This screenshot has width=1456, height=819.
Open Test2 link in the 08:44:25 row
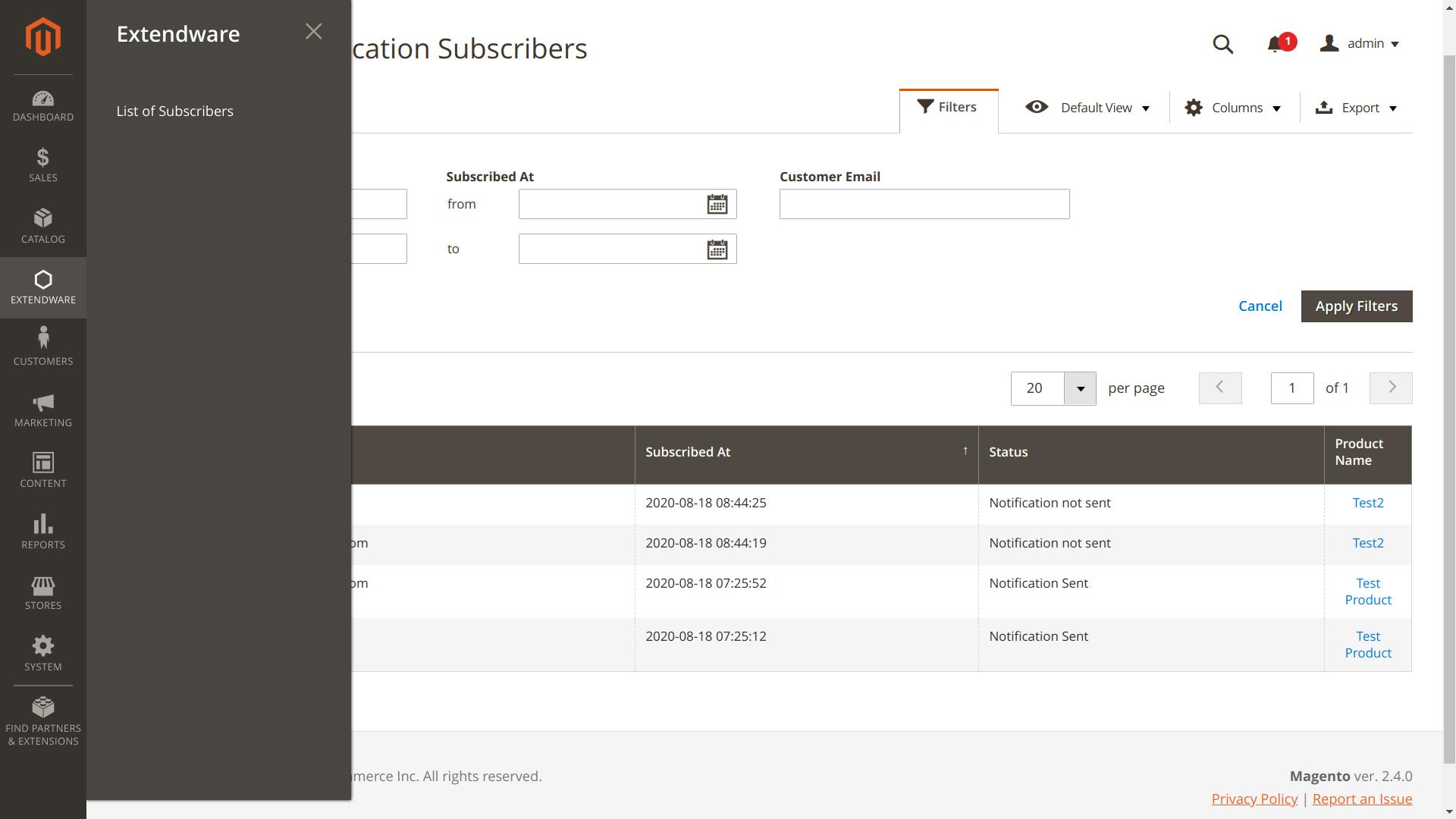point(1368,503)
